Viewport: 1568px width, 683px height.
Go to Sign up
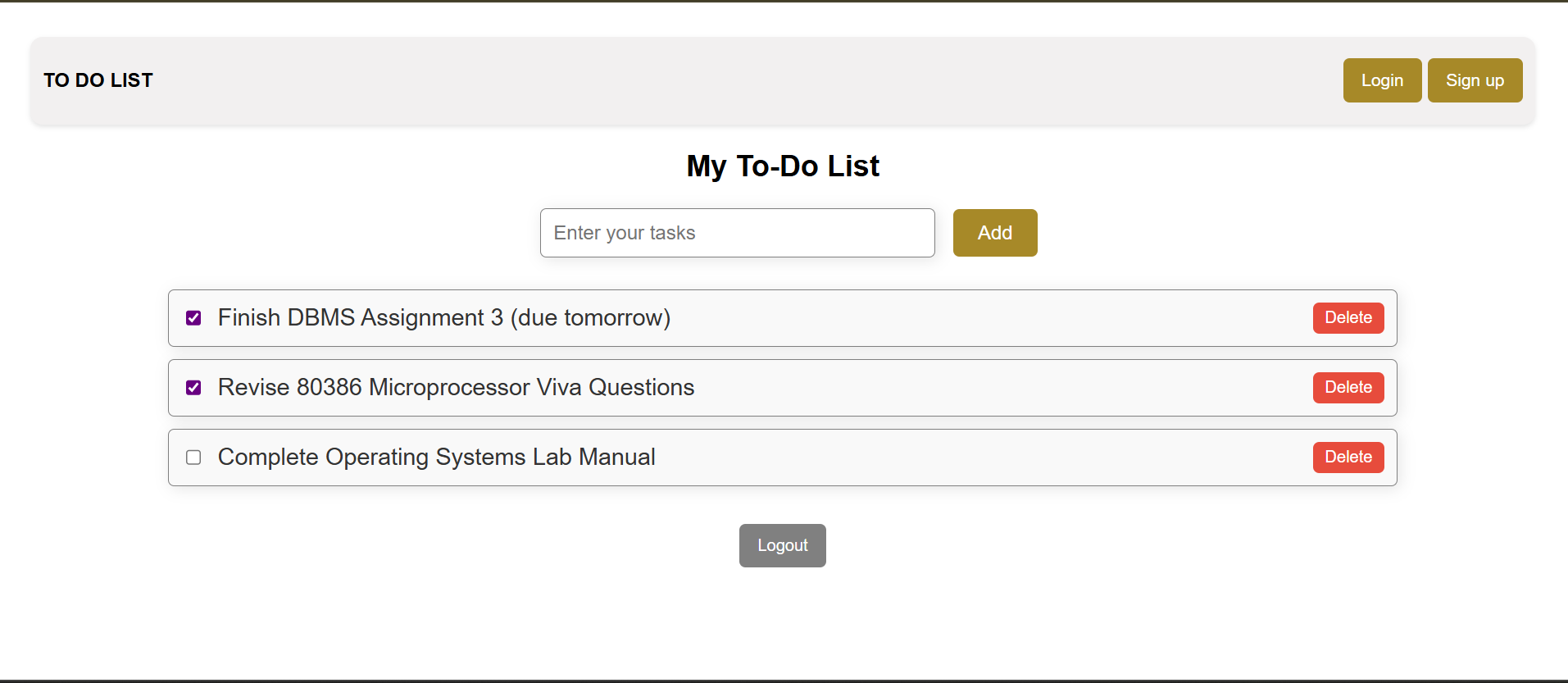(x=1474, y=80)
